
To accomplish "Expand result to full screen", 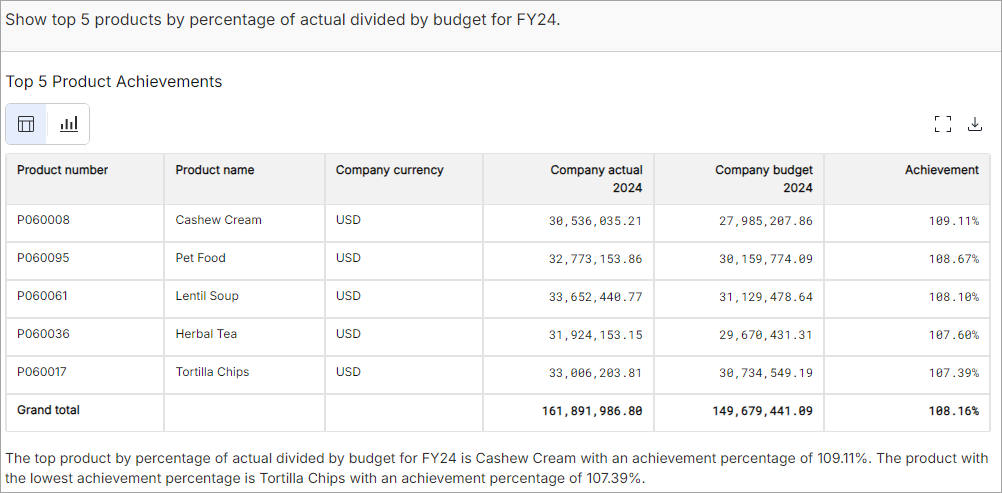I will pos(942,124).
